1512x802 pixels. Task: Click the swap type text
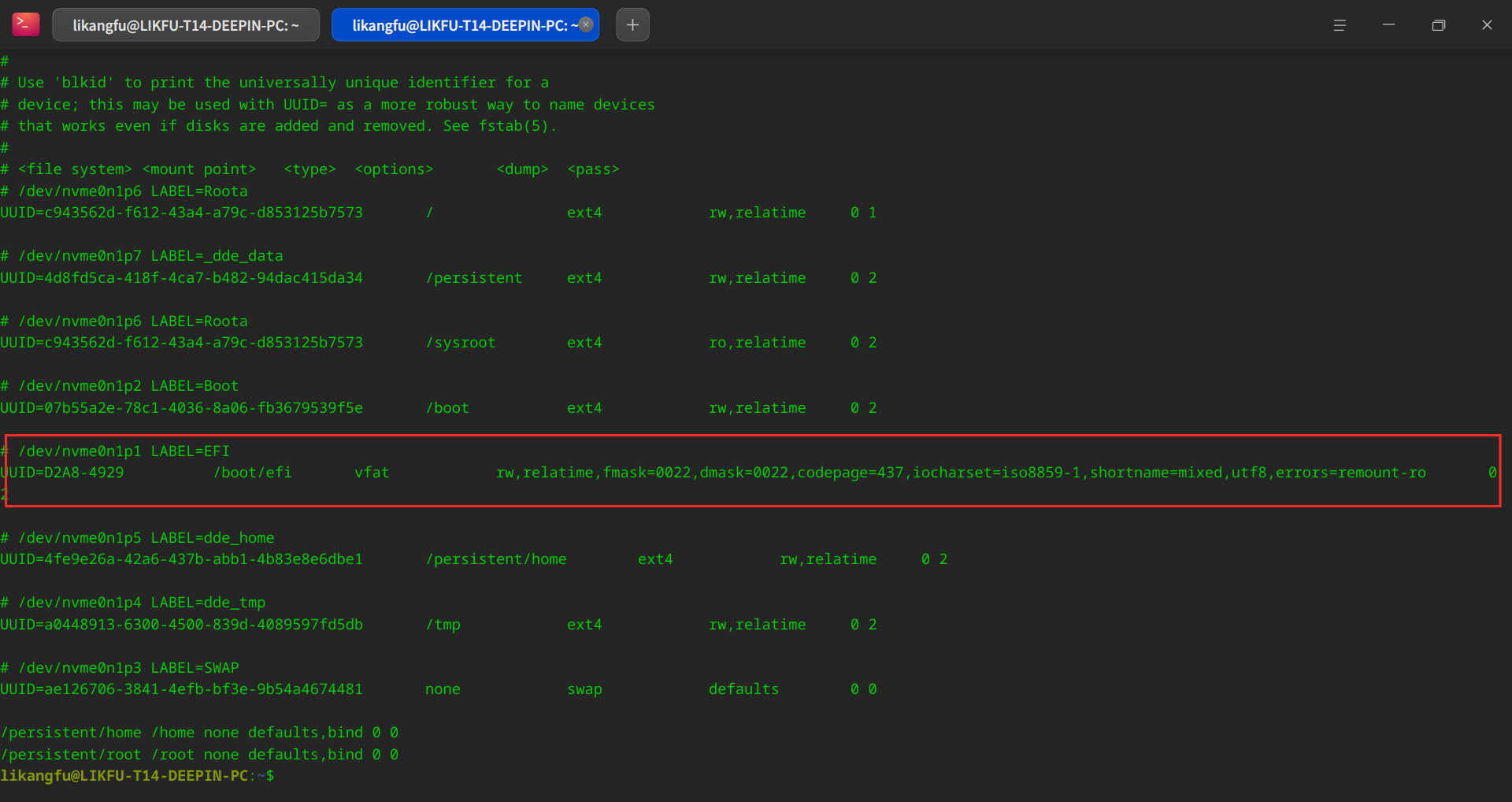click(x=585, y=689)
